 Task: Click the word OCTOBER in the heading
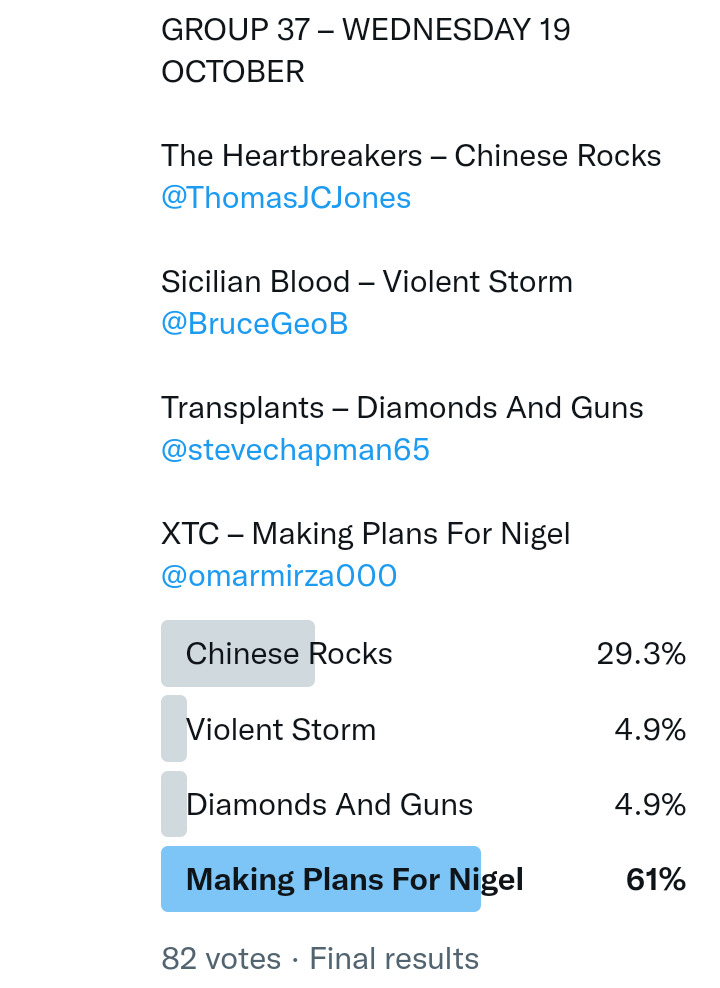(233, 72)
